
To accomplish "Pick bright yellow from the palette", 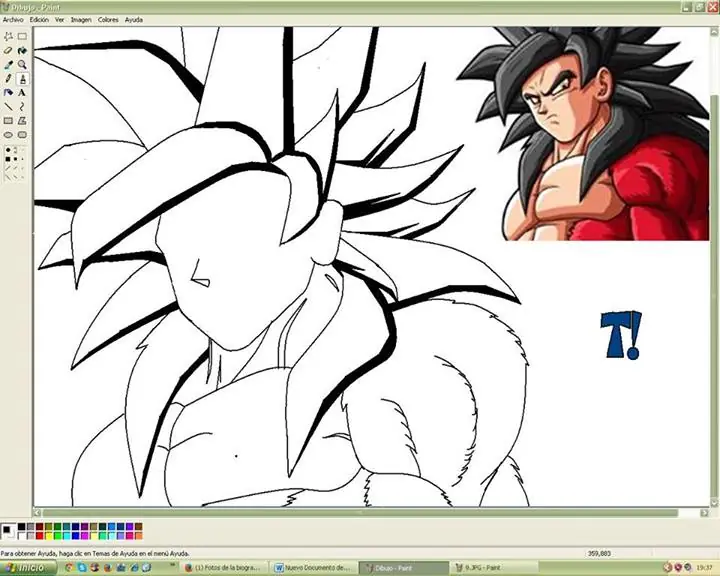I will coord(49,536).
